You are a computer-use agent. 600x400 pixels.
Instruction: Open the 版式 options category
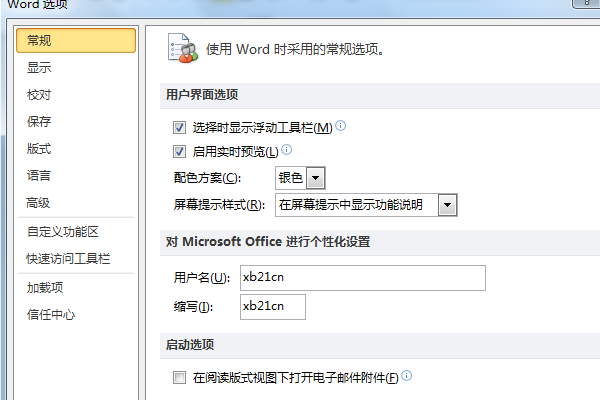39,149
